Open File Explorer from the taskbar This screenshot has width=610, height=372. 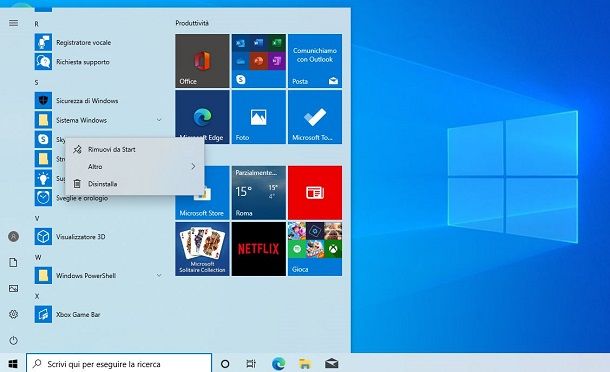[305, 364]
